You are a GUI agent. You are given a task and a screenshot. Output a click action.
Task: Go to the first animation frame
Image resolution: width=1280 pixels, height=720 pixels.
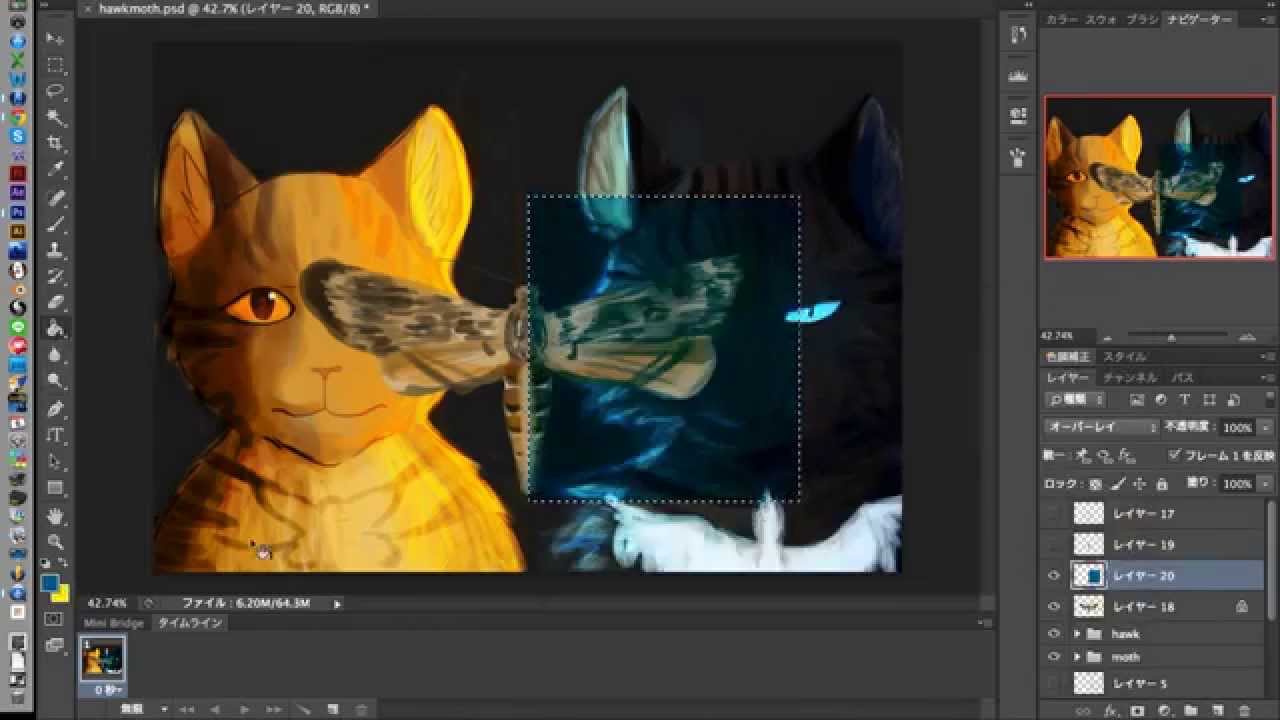tap(186, 709)
